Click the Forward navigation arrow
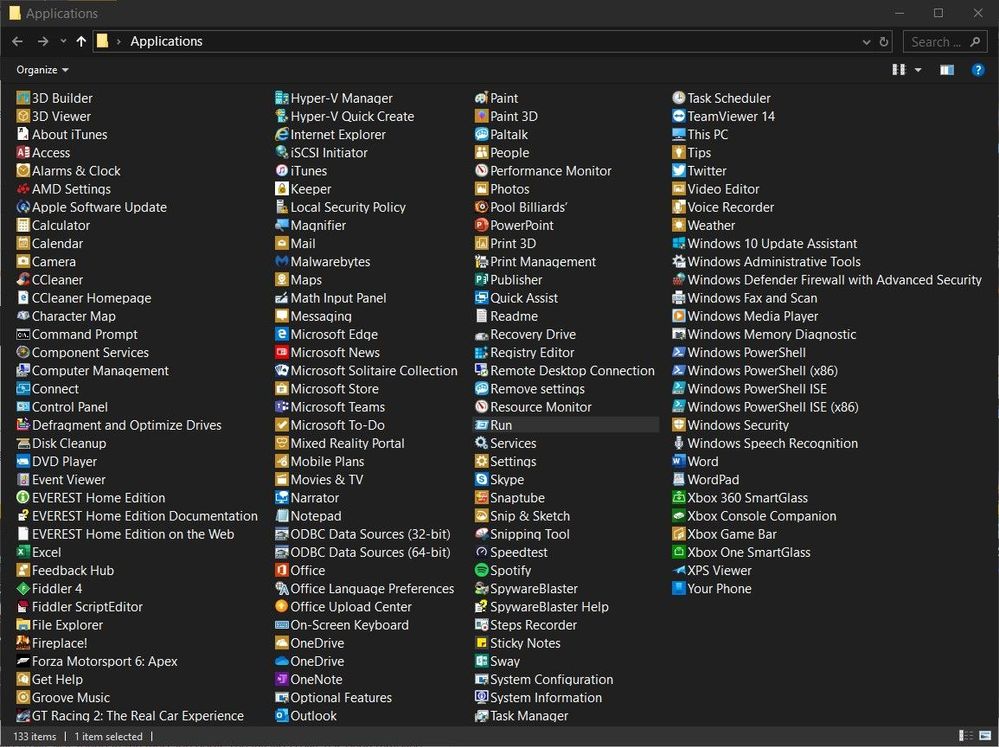The image size is (999, 747). pos(43,41)
